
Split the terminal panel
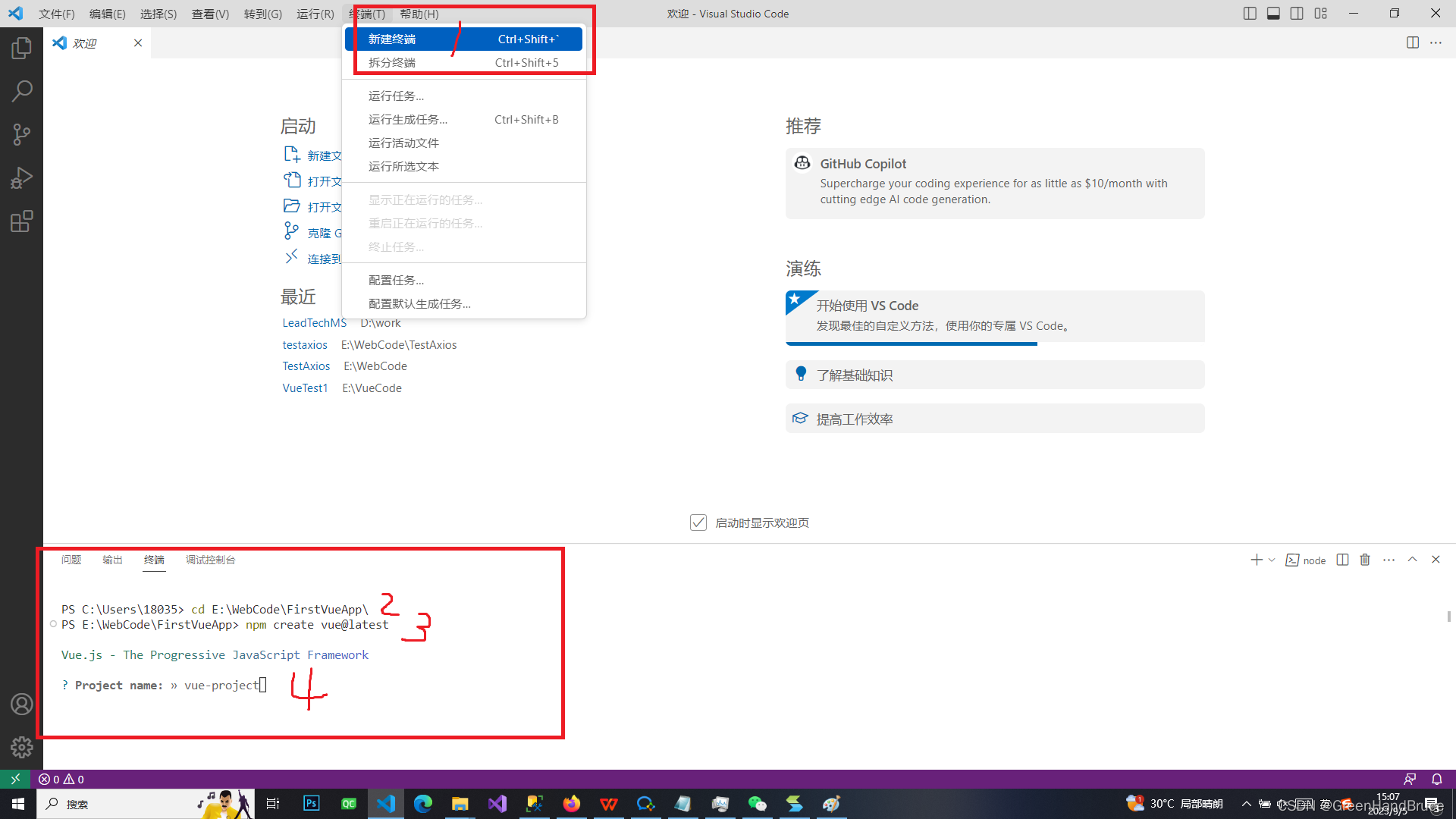pos(1342,560)
